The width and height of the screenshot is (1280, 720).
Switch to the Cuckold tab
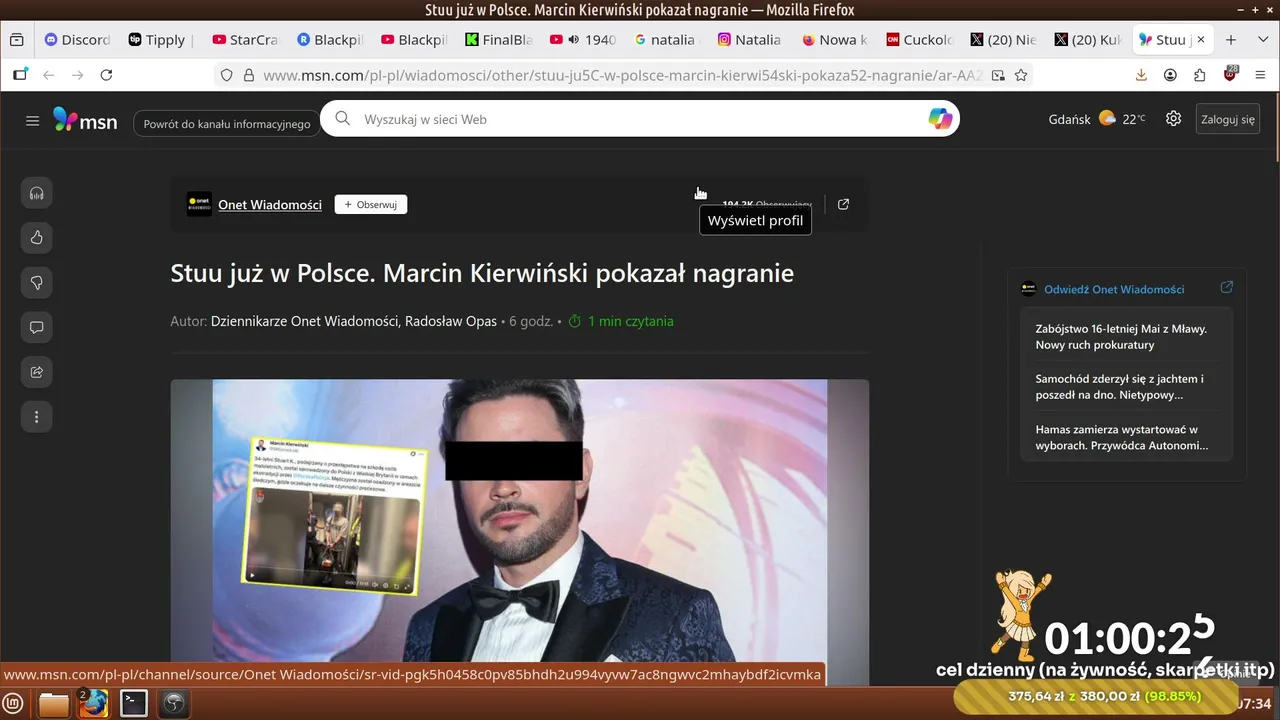919,40
